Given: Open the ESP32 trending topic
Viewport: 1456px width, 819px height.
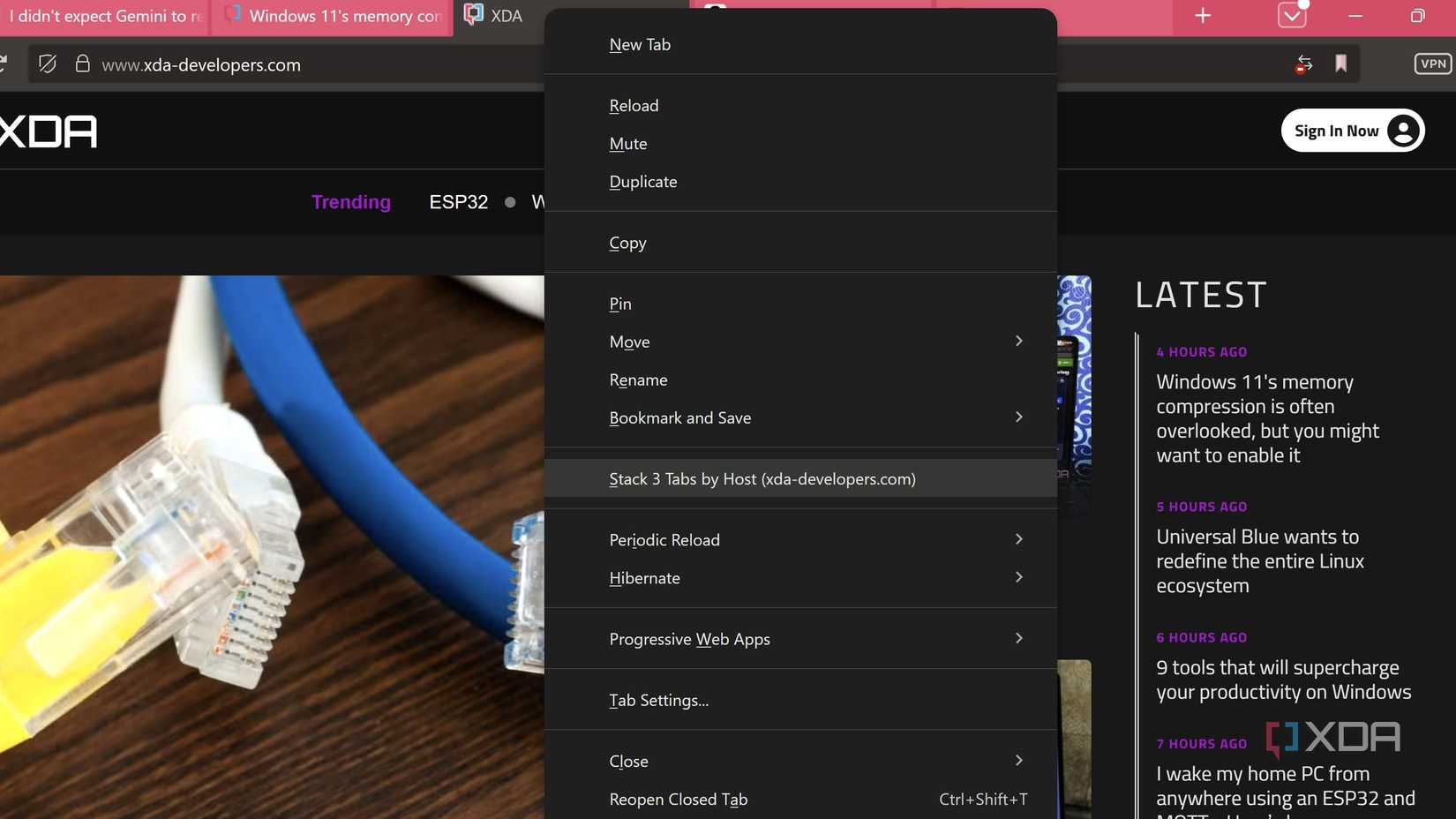Looking at the screenshot, I should click(x=459, y=202).
